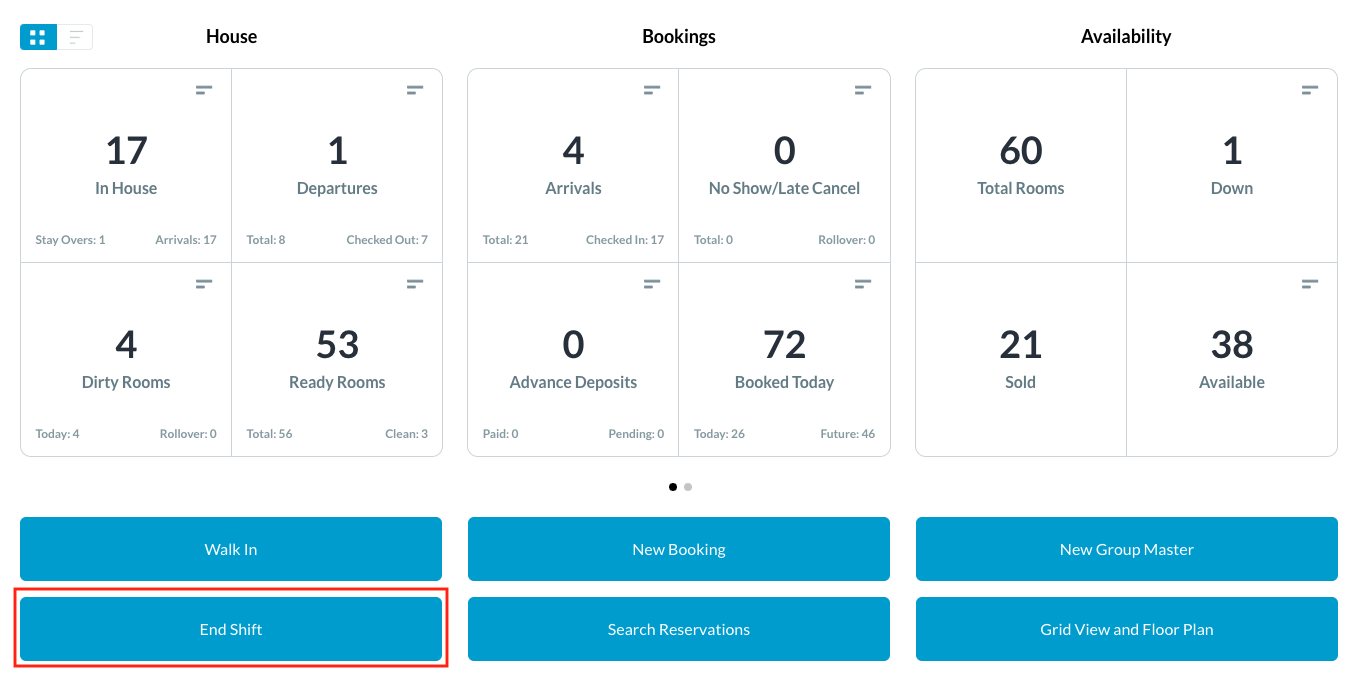
Task: Create a New Group Master
Action: pos(1127,549)
